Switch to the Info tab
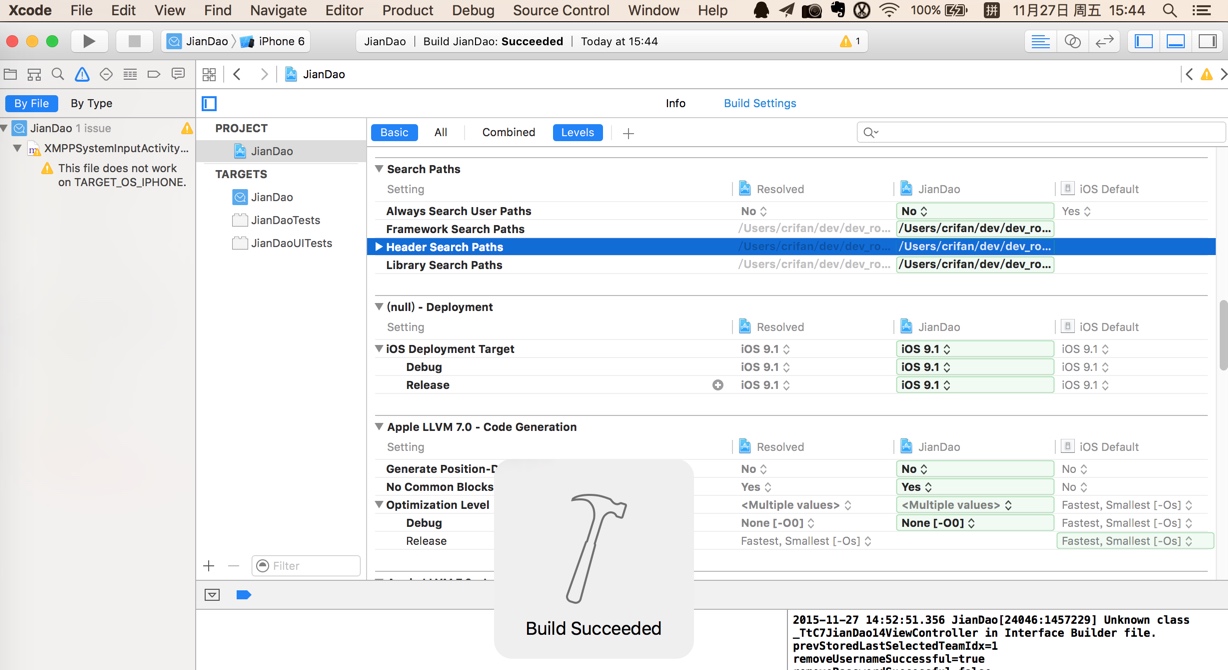 [x=675, y=102]
